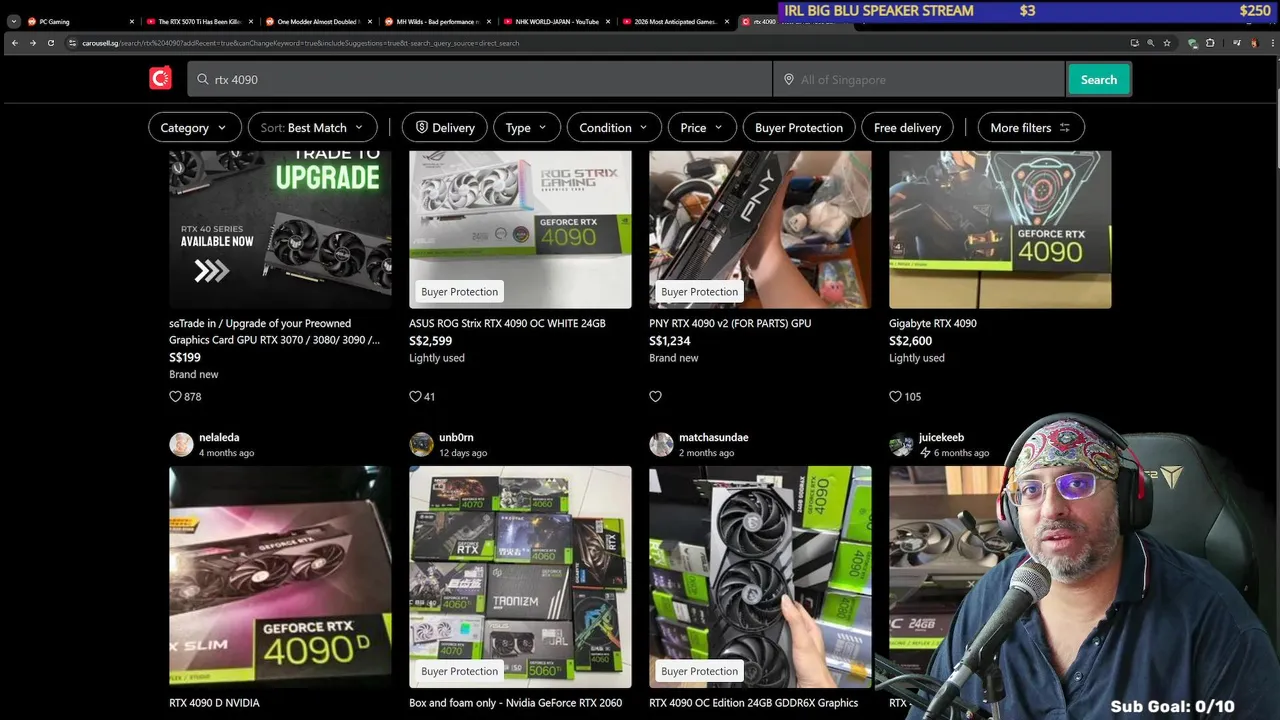1280x720 pixels.
Task: Open the media control icon in toolbar
Action: tap(1237, 43)
